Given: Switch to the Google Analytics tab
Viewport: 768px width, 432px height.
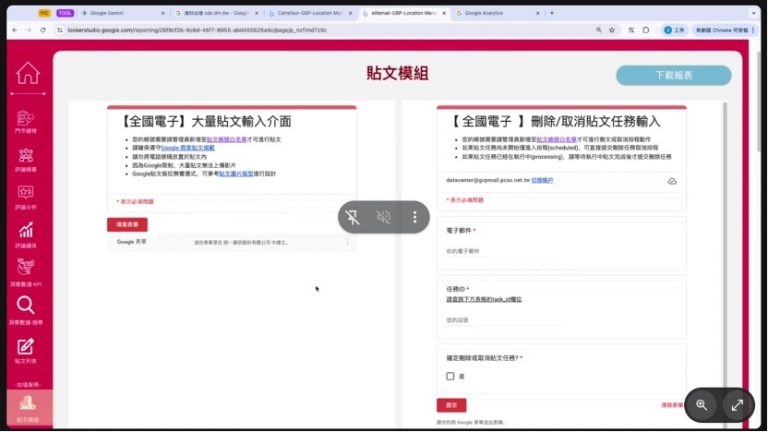Looking at the screenshot, I should coord(490,13).
